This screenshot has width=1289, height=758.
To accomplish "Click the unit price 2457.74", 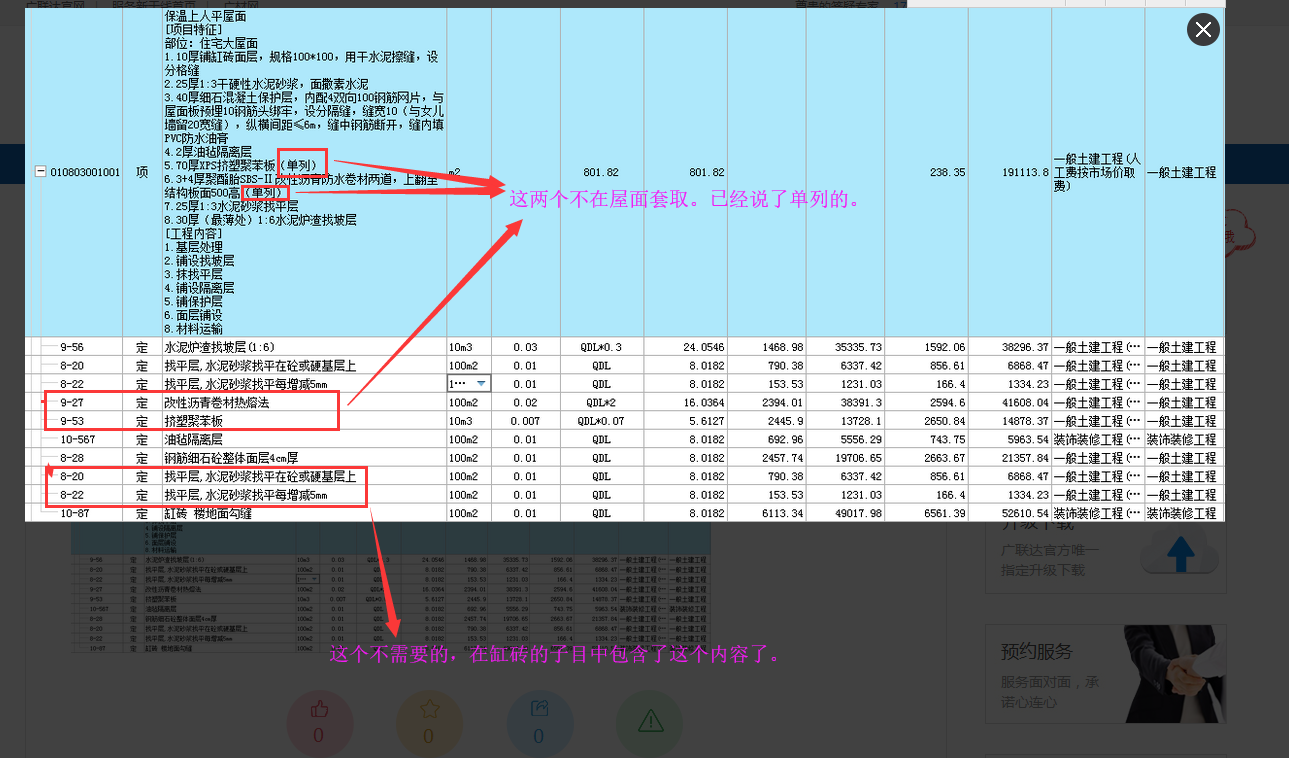I will coord(782,458).
